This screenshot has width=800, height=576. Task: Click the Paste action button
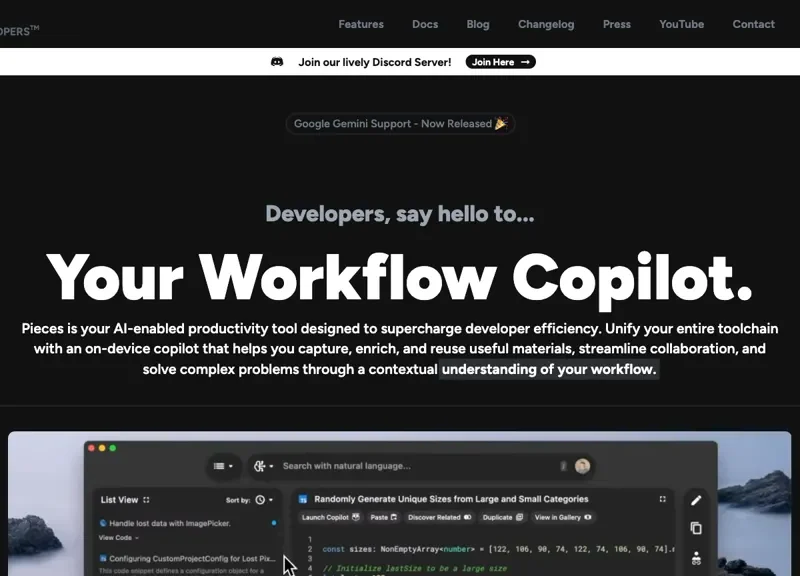383,517
